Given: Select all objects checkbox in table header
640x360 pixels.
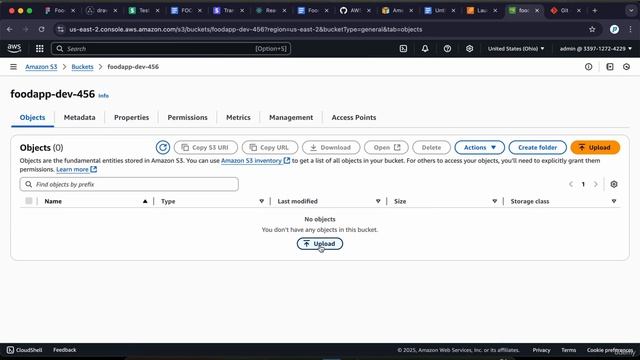Looking at the screenshot, I should tap(29, 201).
